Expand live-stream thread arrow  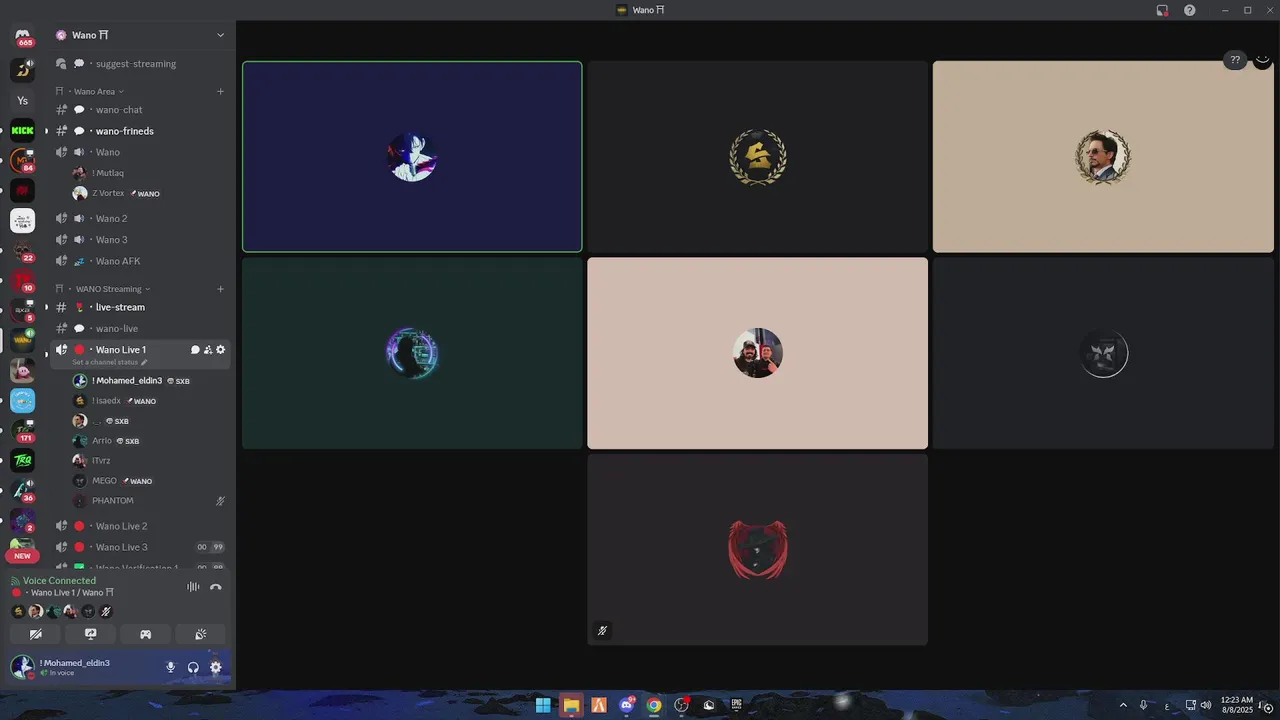45,307
